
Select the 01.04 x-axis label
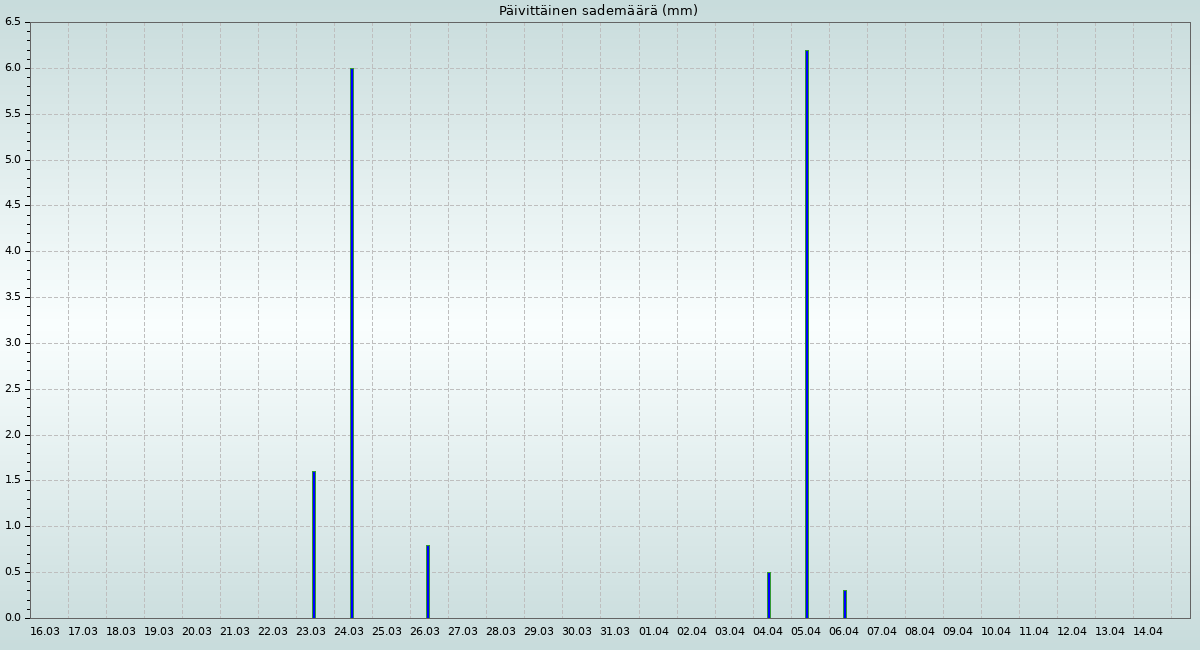click(654, 632)
